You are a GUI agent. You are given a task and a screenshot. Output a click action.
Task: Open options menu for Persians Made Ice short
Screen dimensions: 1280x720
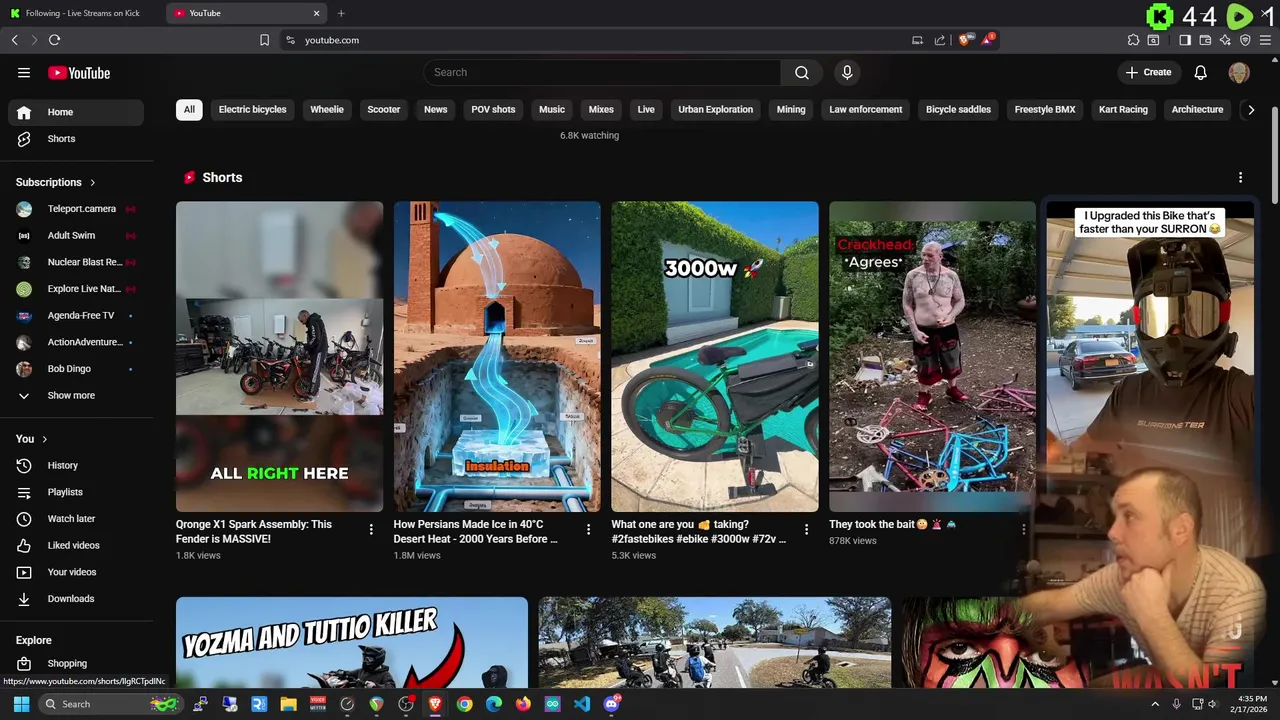click(x=588, y=530)
